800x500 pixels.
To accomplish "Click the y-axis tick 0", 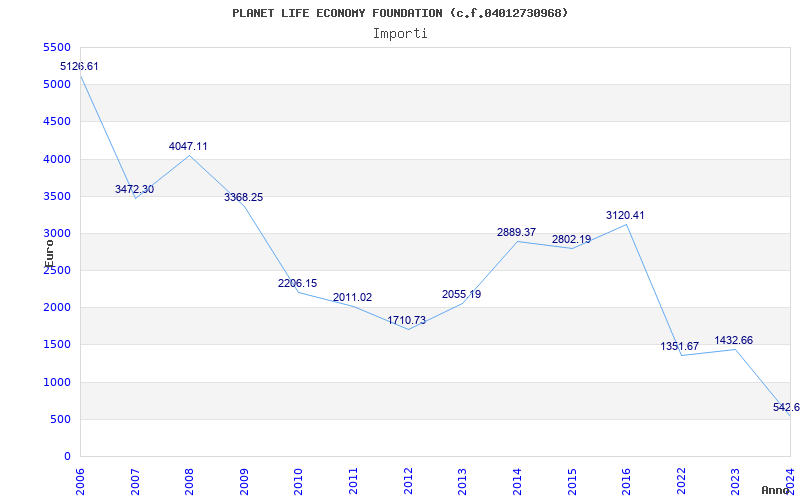I will (67, 457).
